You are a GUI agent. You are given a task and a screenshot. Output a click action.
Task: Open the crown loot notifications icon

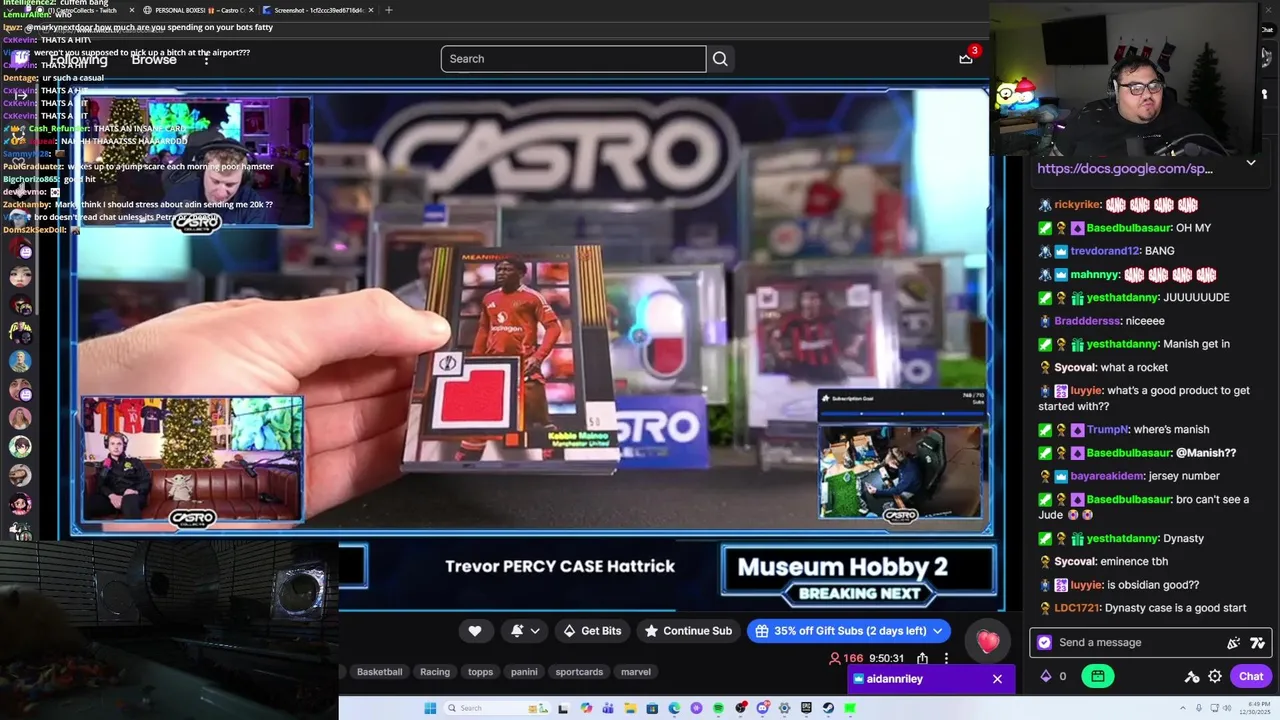tap(966, 58)
